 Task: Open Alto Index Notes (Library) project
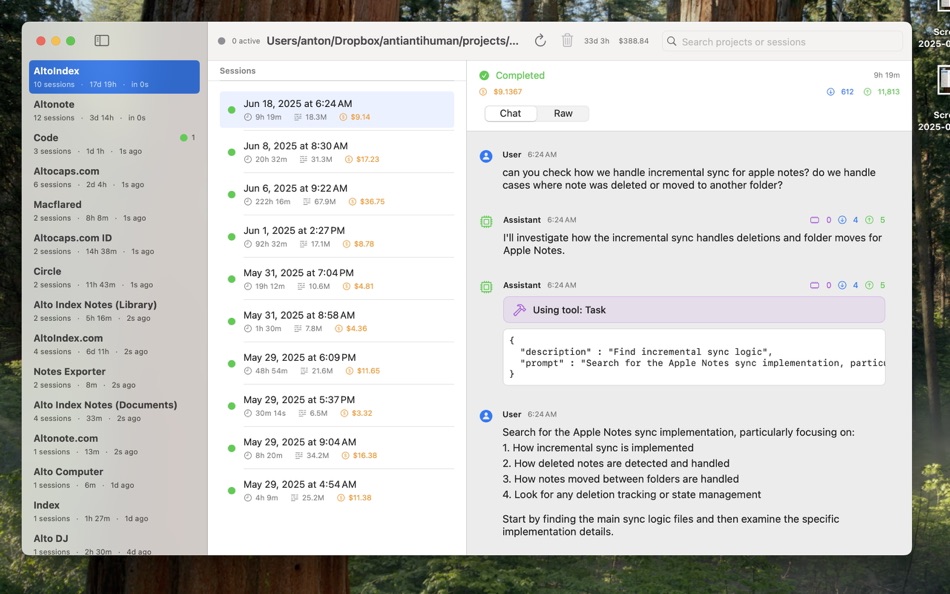coord(114,310)
